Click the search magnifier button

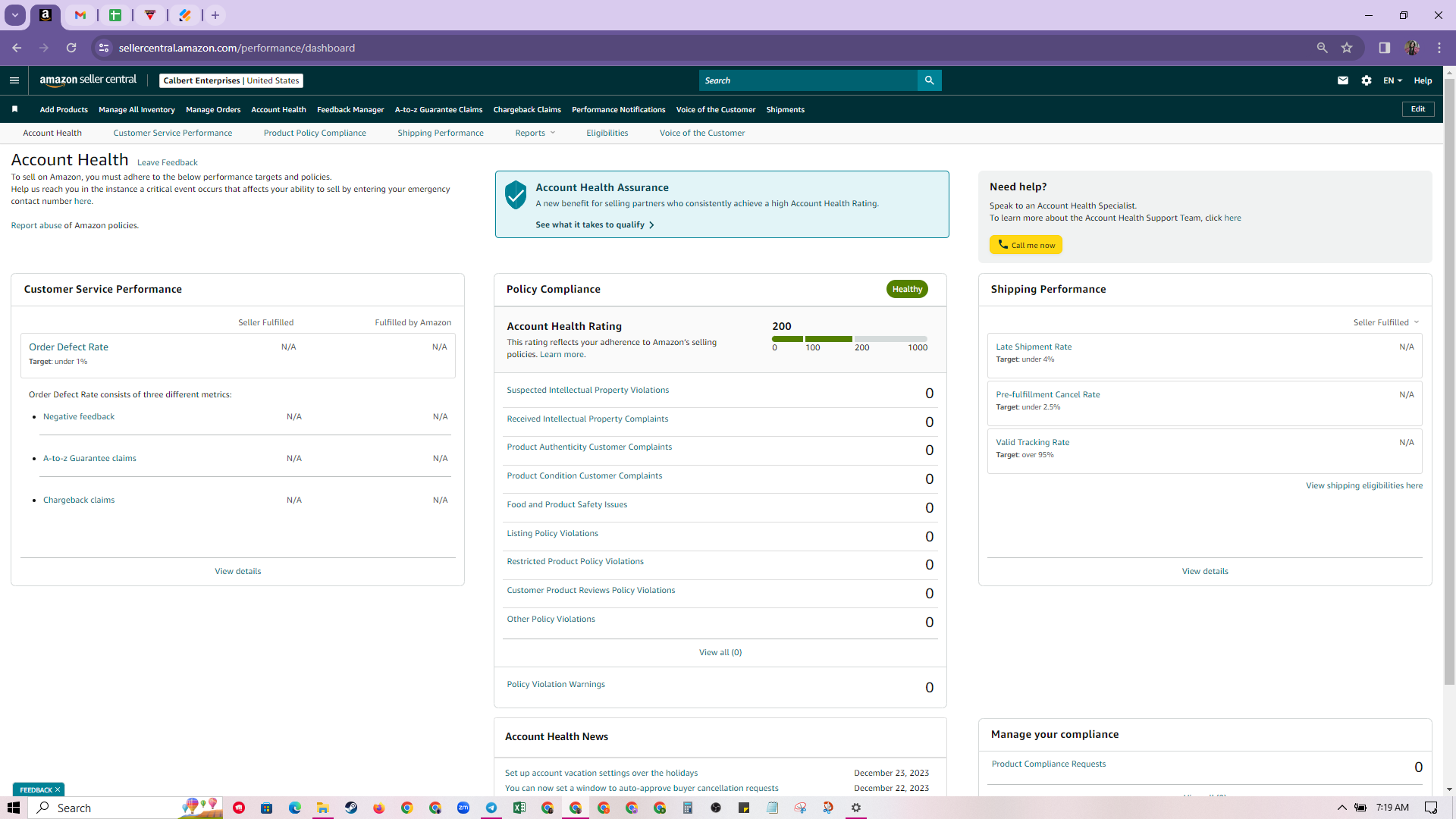coord(929,80)
